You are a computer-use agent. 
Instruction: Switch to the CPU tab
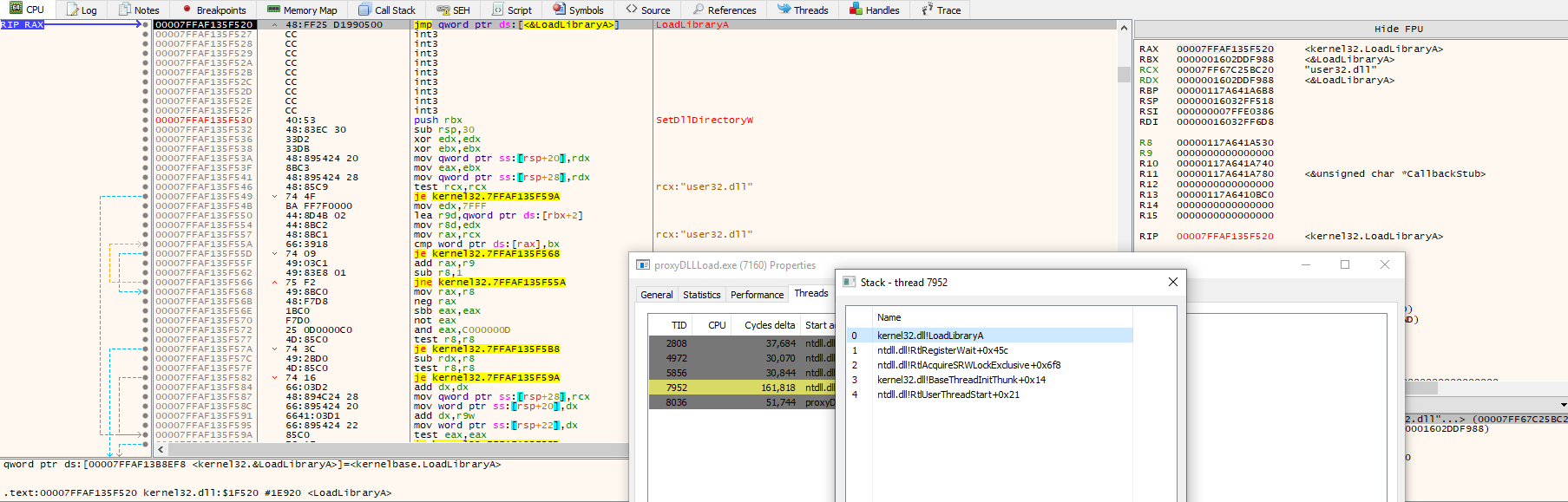coord(26,10)
